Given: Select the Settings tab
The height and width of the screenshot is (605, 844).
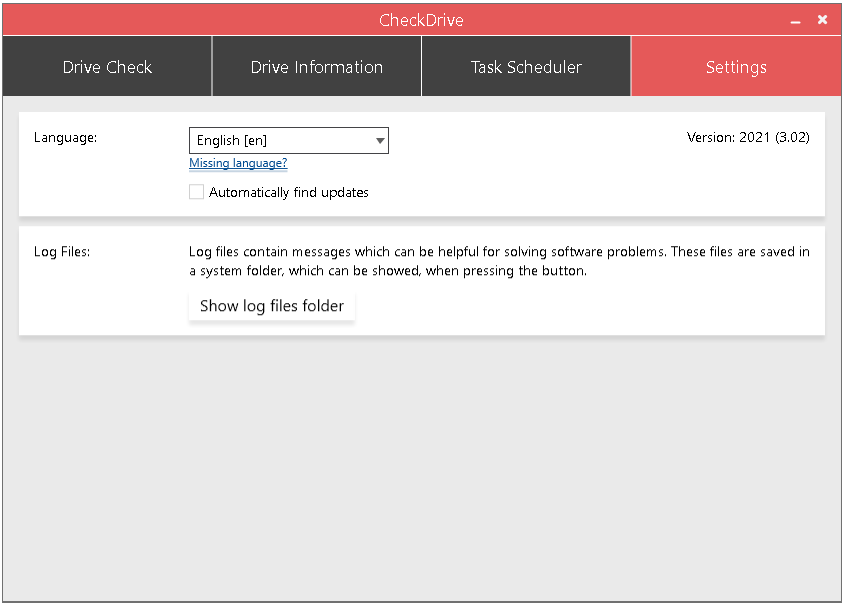Looking at the screenshot, I should pyautogui.click(x=736, y=67).
